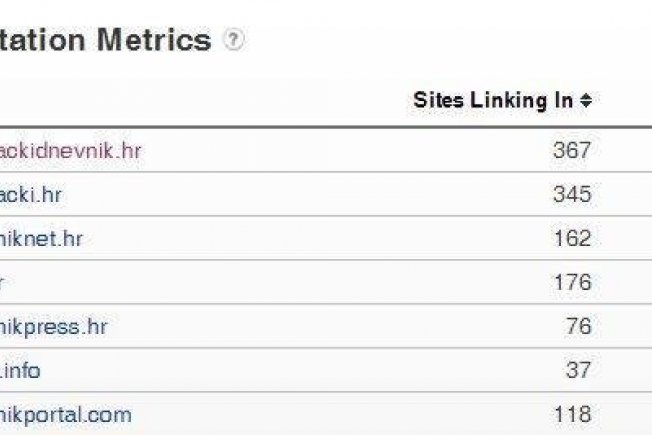The image size is (652, 435).
Task: Select the 162 value cell
Action: pyautogui.click(x=573, y=238)
